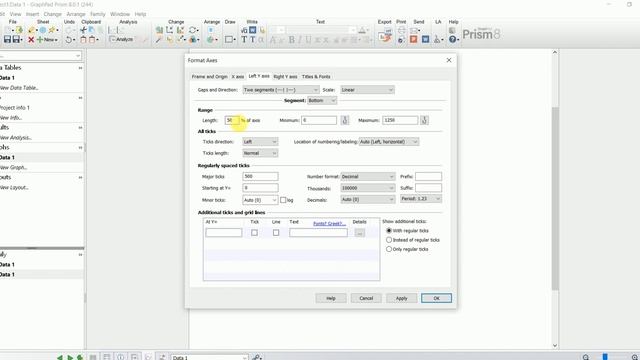Select 'With regular ticks' radio button
The width and height of the screenshot is (640, 360).
point(389,231)
